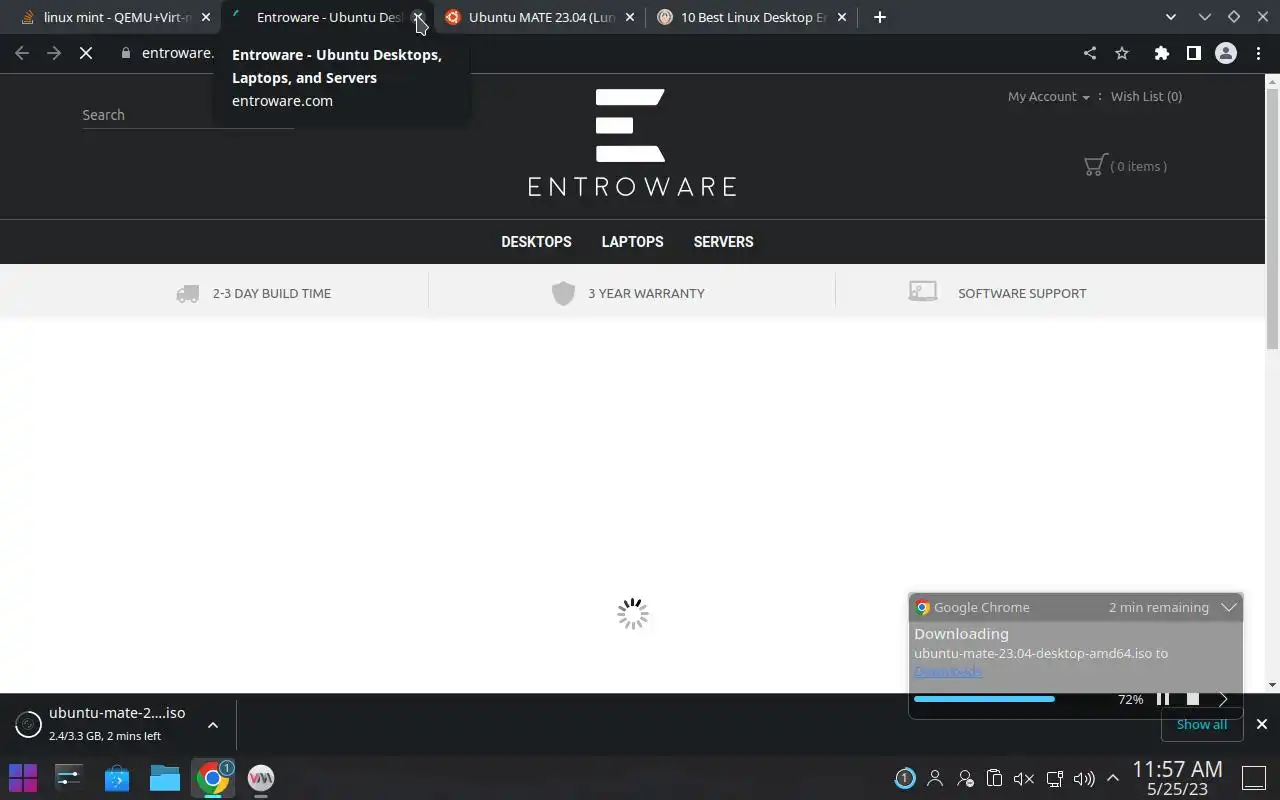The image size is (1280, 800).
Task: Click SOFTWARE SUPPORT text
Action: click(x=1022, y=293)
